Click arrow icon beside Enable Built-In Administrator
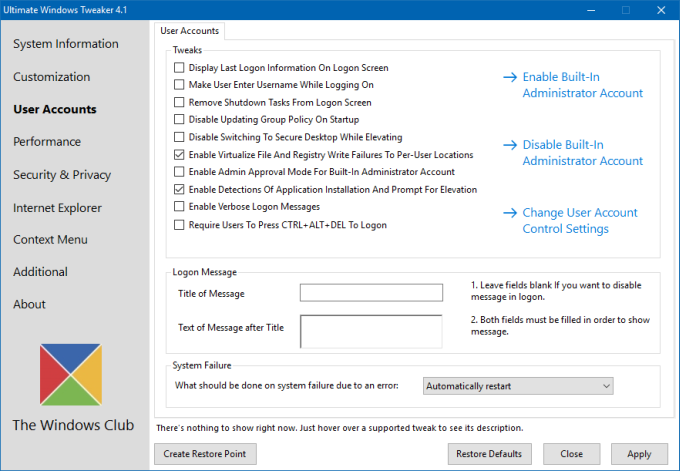The width and height of the screenshot is (680, 471). pyautogui.click(x=510, y=77)
